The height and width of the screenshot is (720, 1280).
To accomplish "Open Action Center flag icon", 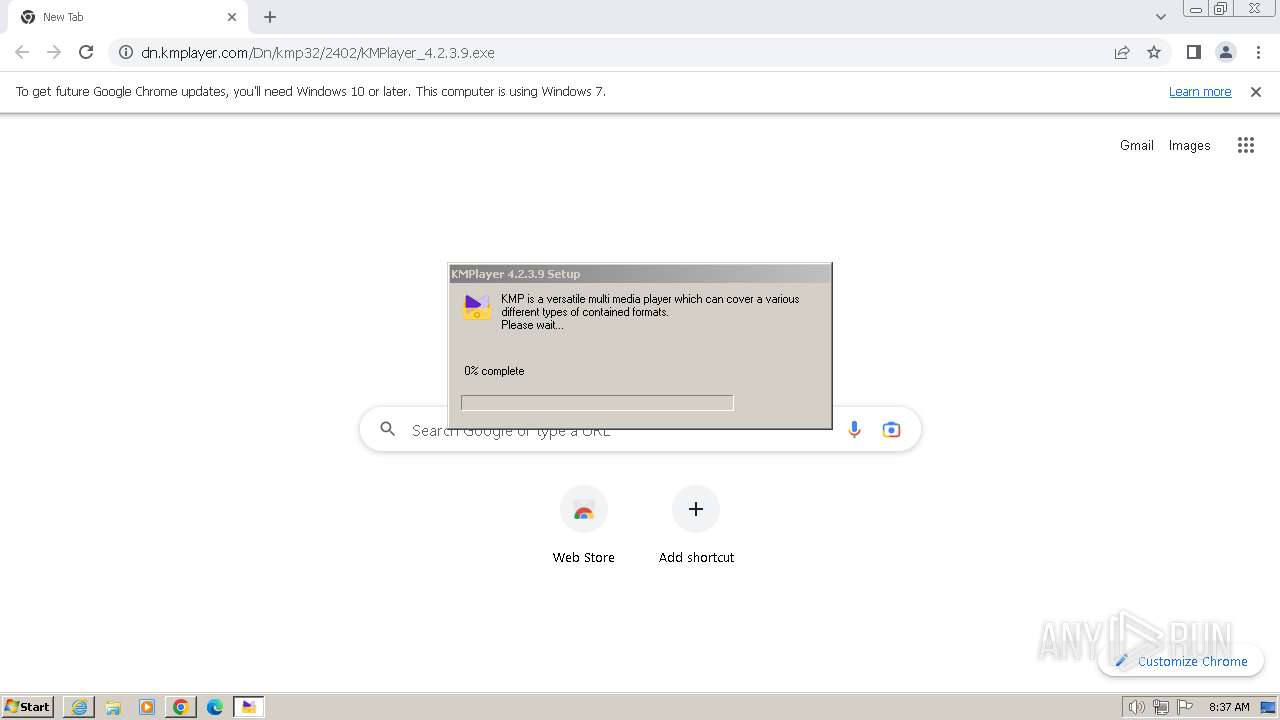I will (1185, 707).
